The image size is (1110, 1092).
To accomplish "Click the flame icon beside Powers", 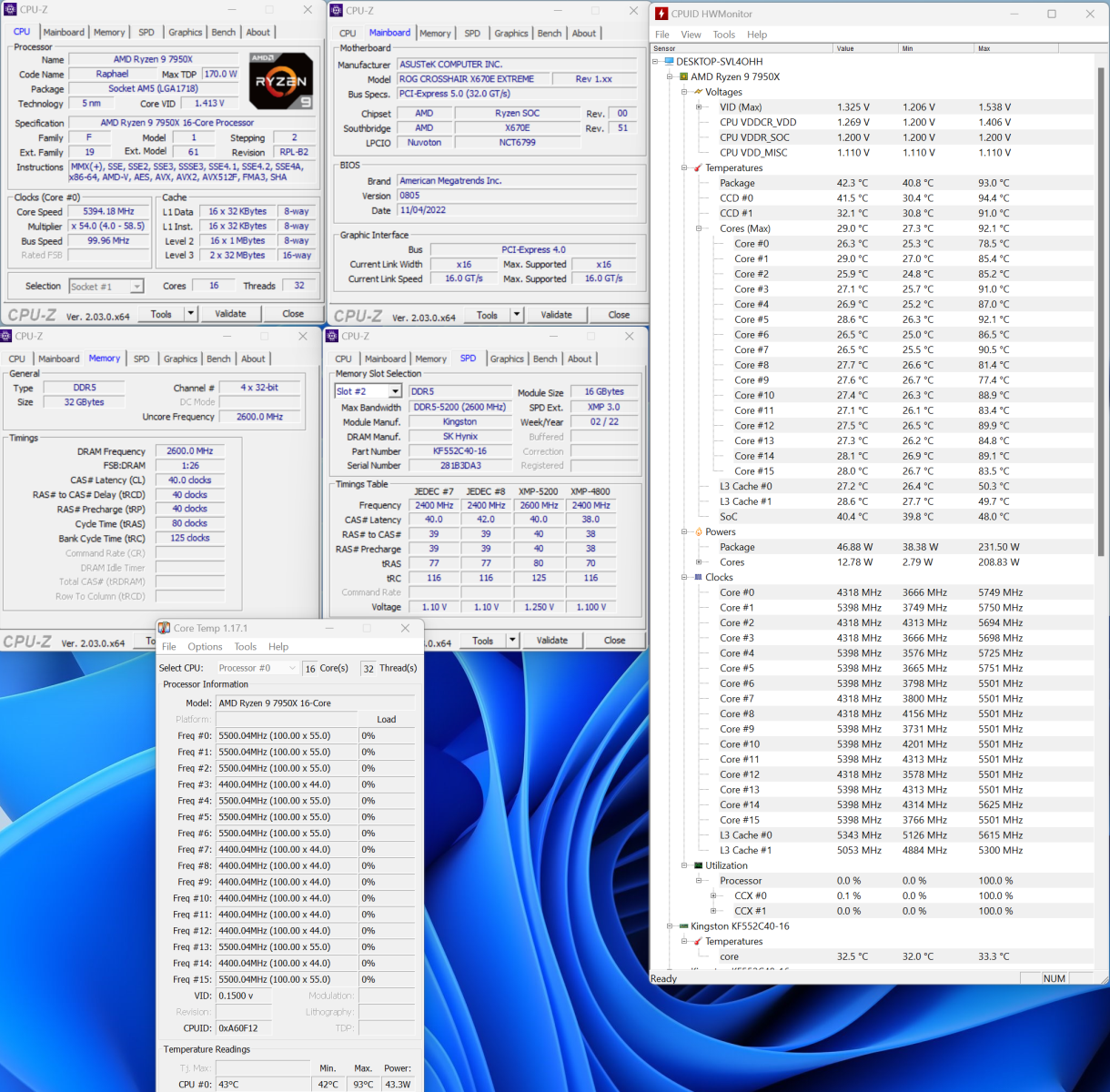I will (698, 532).
